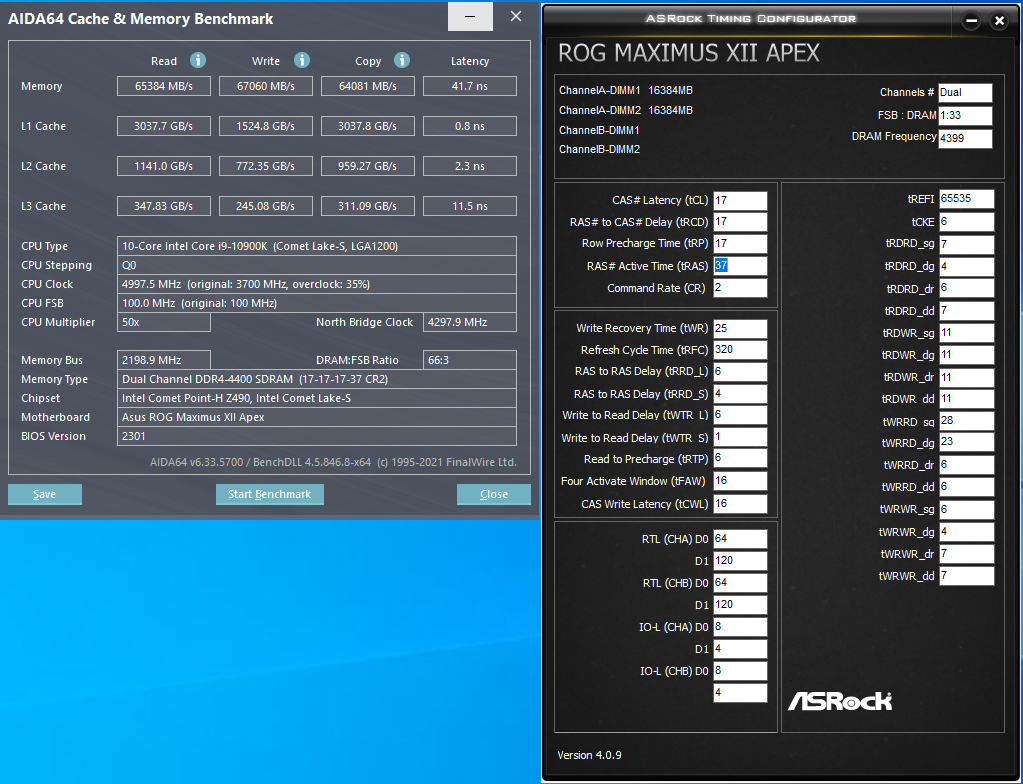
Task: Click the tREFI field 65535
Action: point(966,200)
